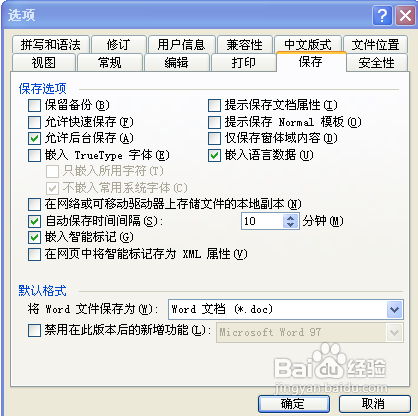Switch to the 安全性 tab
The height and width of the screenshot is (416, 418).
tap(377, 63)
